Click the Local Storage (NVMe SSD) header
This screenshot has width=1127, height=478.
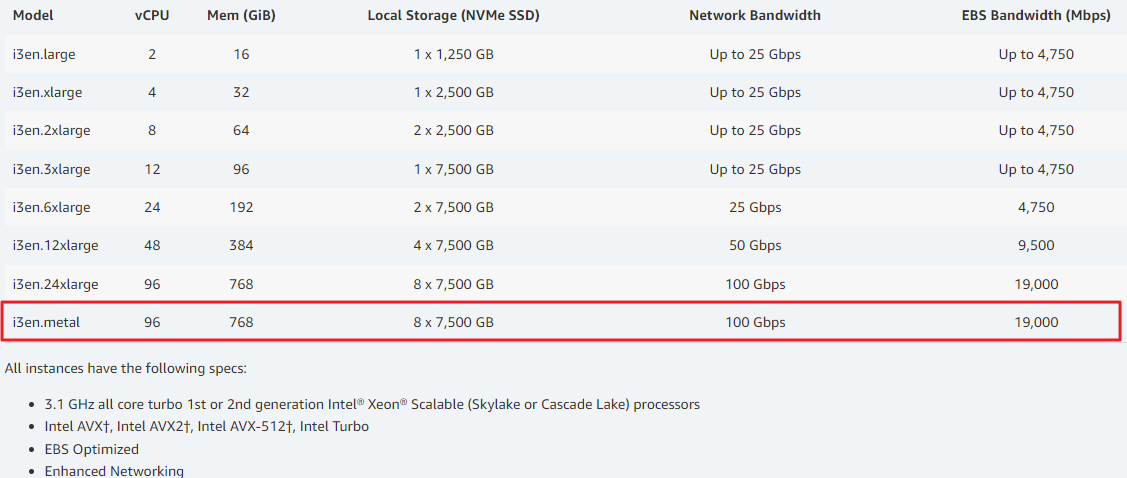[454, 15]
